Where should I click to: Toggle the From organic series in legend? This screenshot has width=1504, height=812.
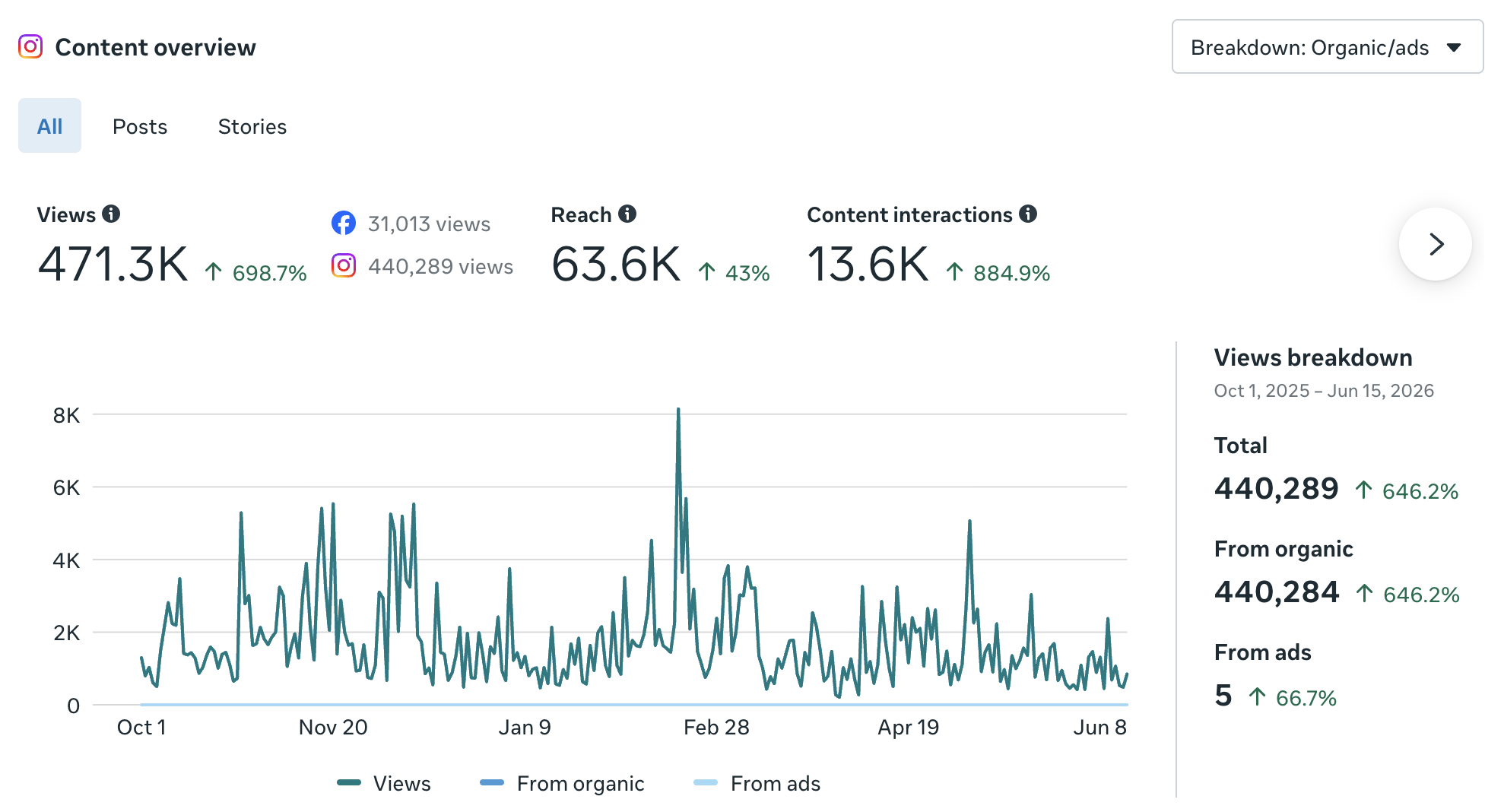(x=562, y=783)
